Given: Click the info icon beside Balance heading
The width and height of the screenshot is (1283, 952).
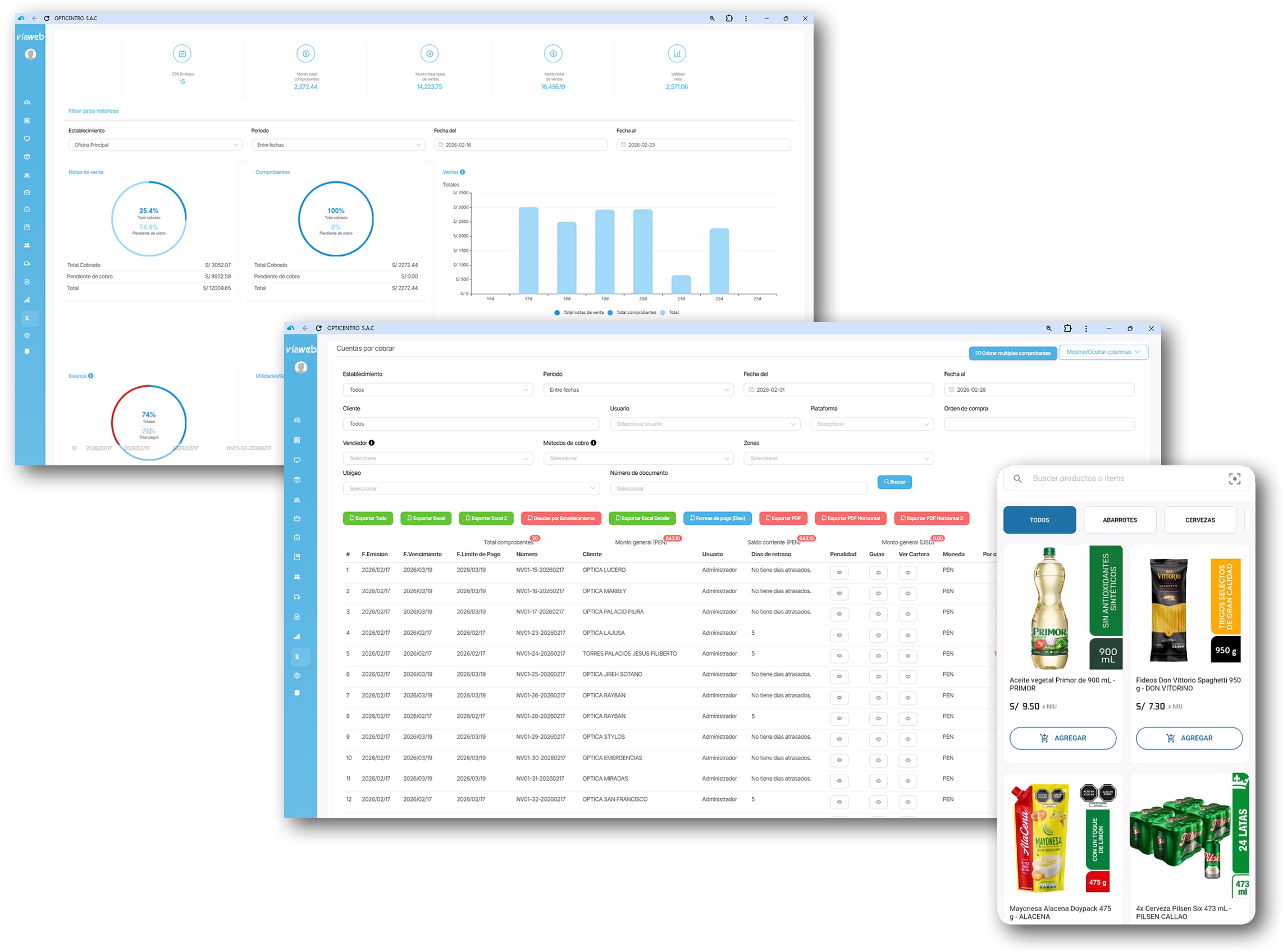Looking at the screenshot, I should pos(90,376).
